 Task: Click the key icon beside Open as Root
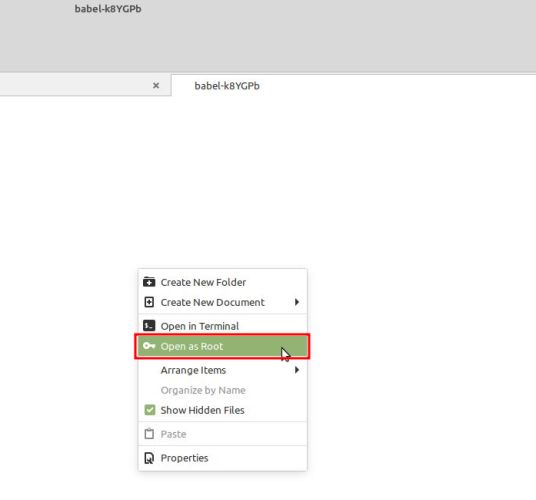(149, 346)
